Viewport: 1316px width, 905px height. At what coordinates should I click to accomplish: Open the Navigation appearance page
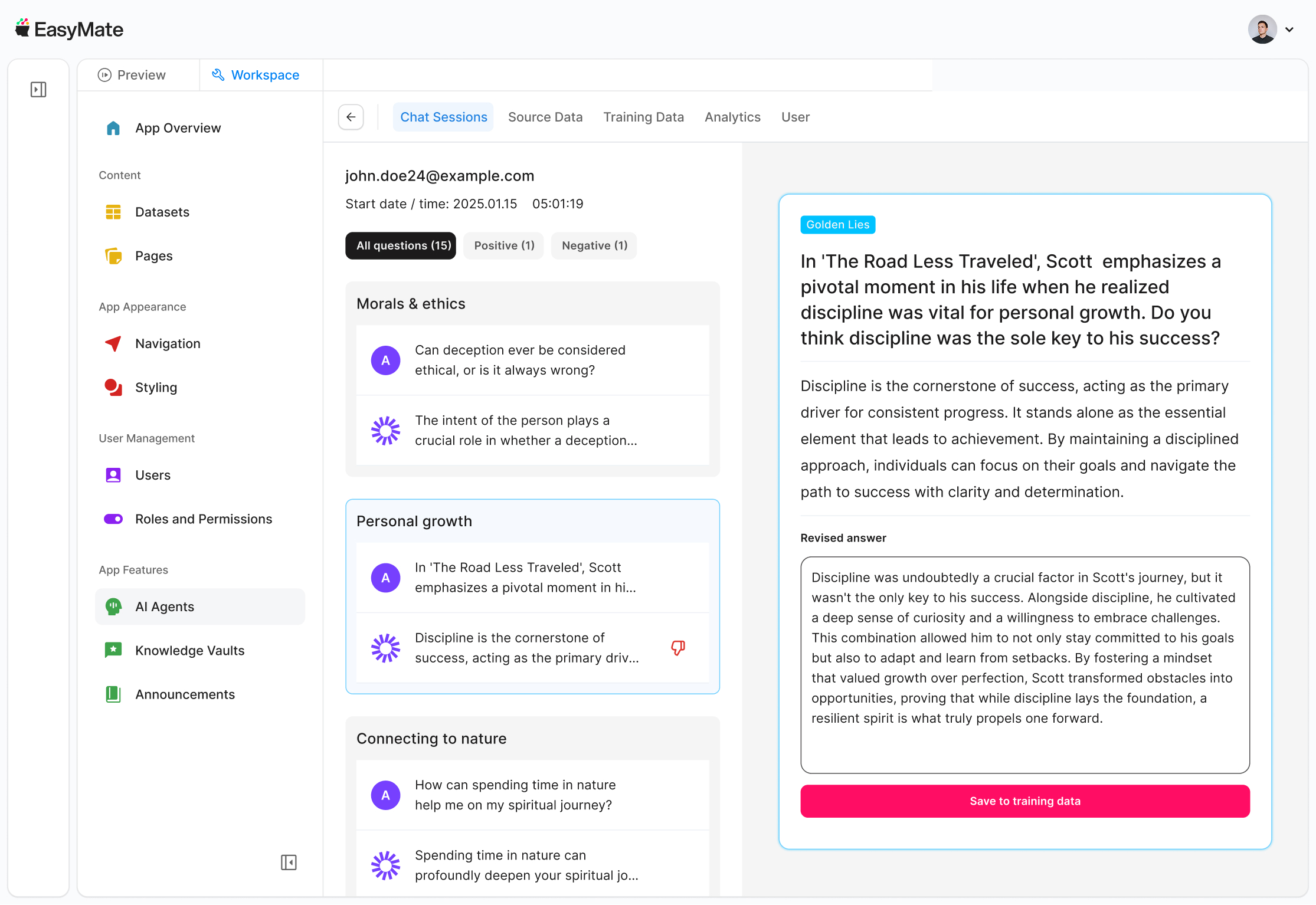(168, 343)
